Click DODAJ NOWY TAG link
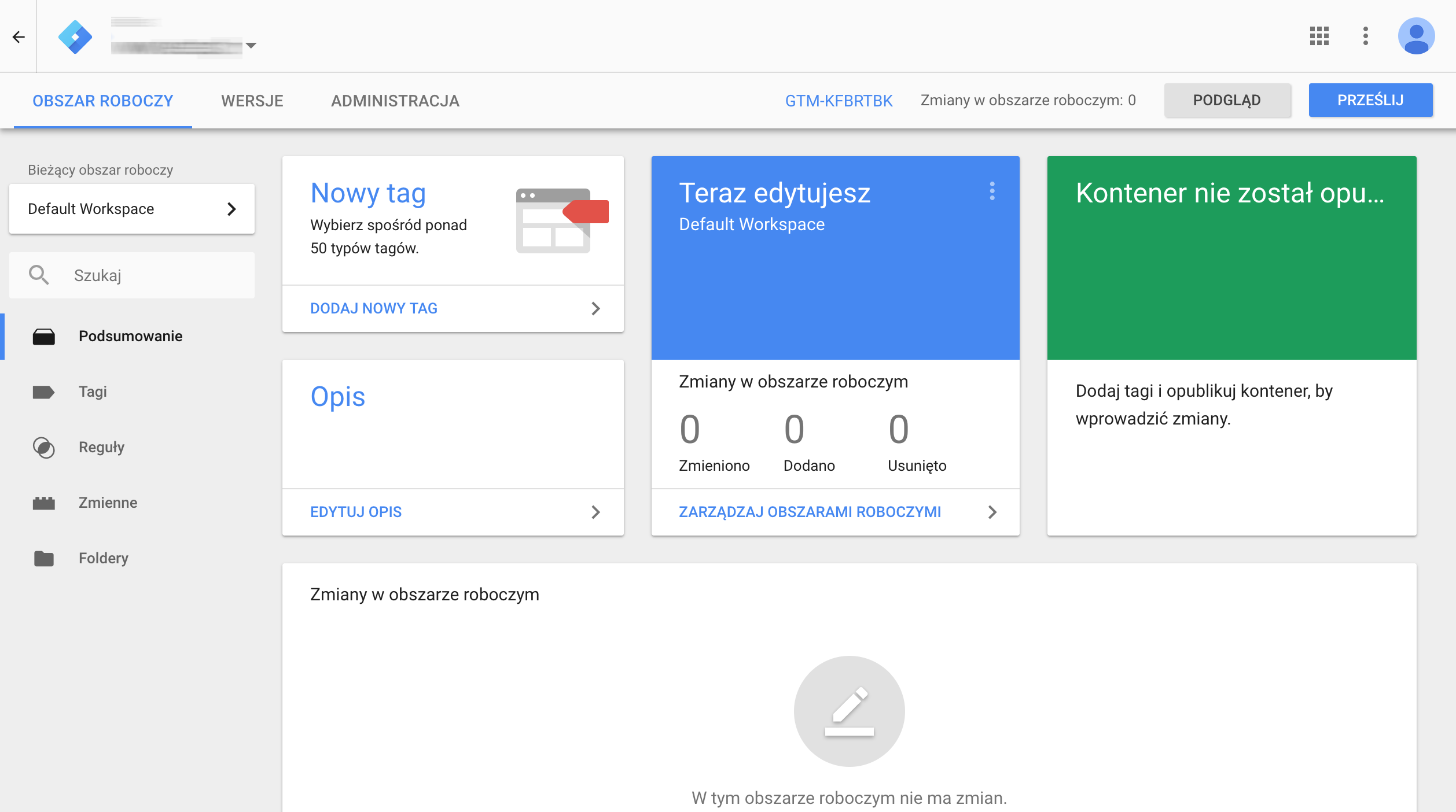The width and height of the screenshot is (1456, 812). (373, 308)
